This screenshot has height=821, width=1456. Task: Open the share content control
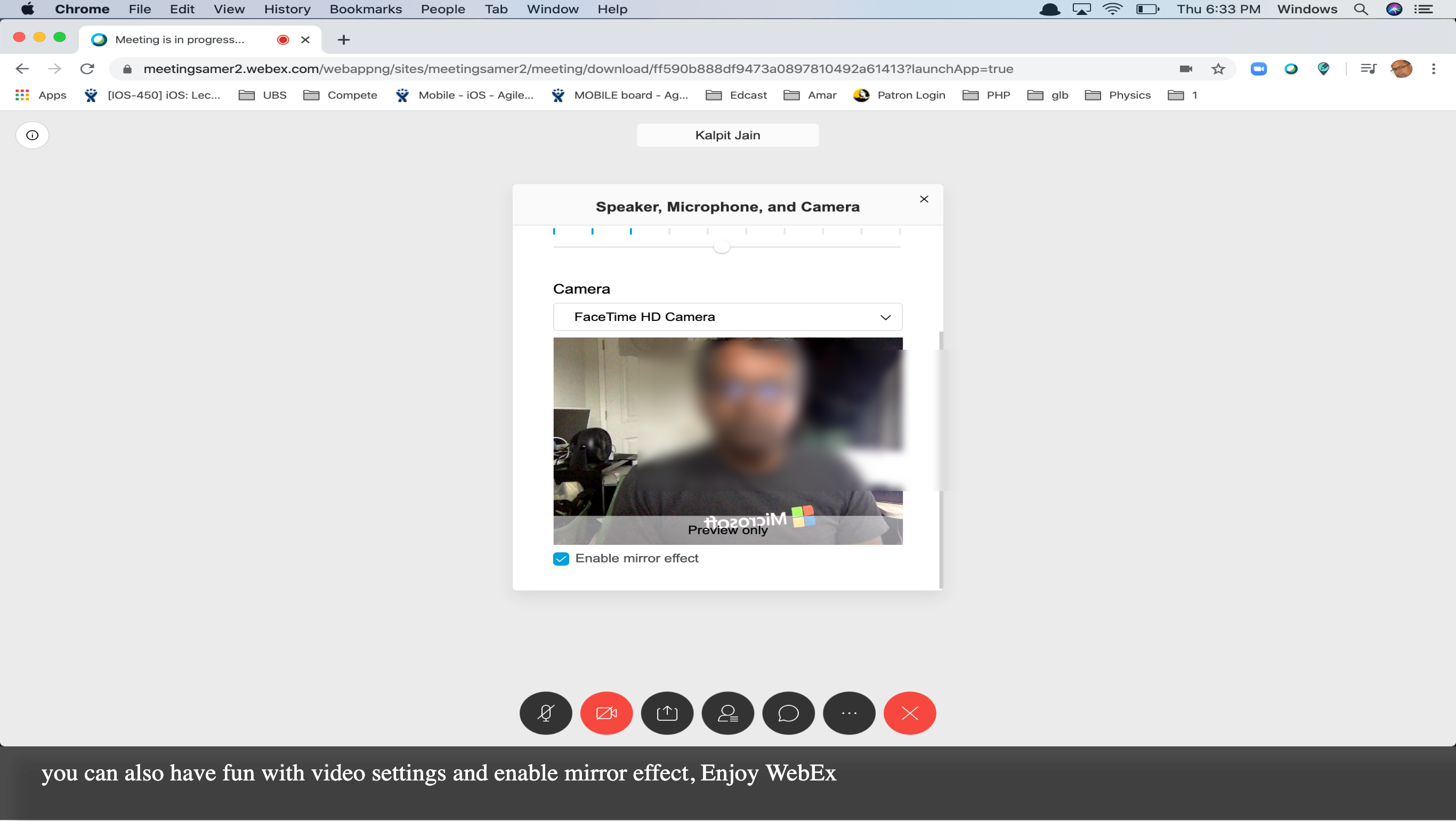667,713
